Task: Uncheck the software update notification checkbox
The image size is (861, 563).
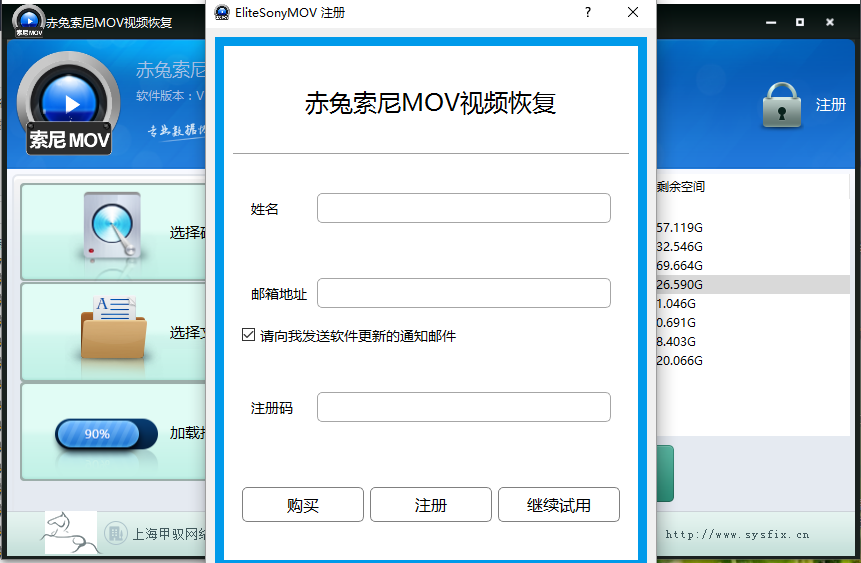Action: (248, 335)
